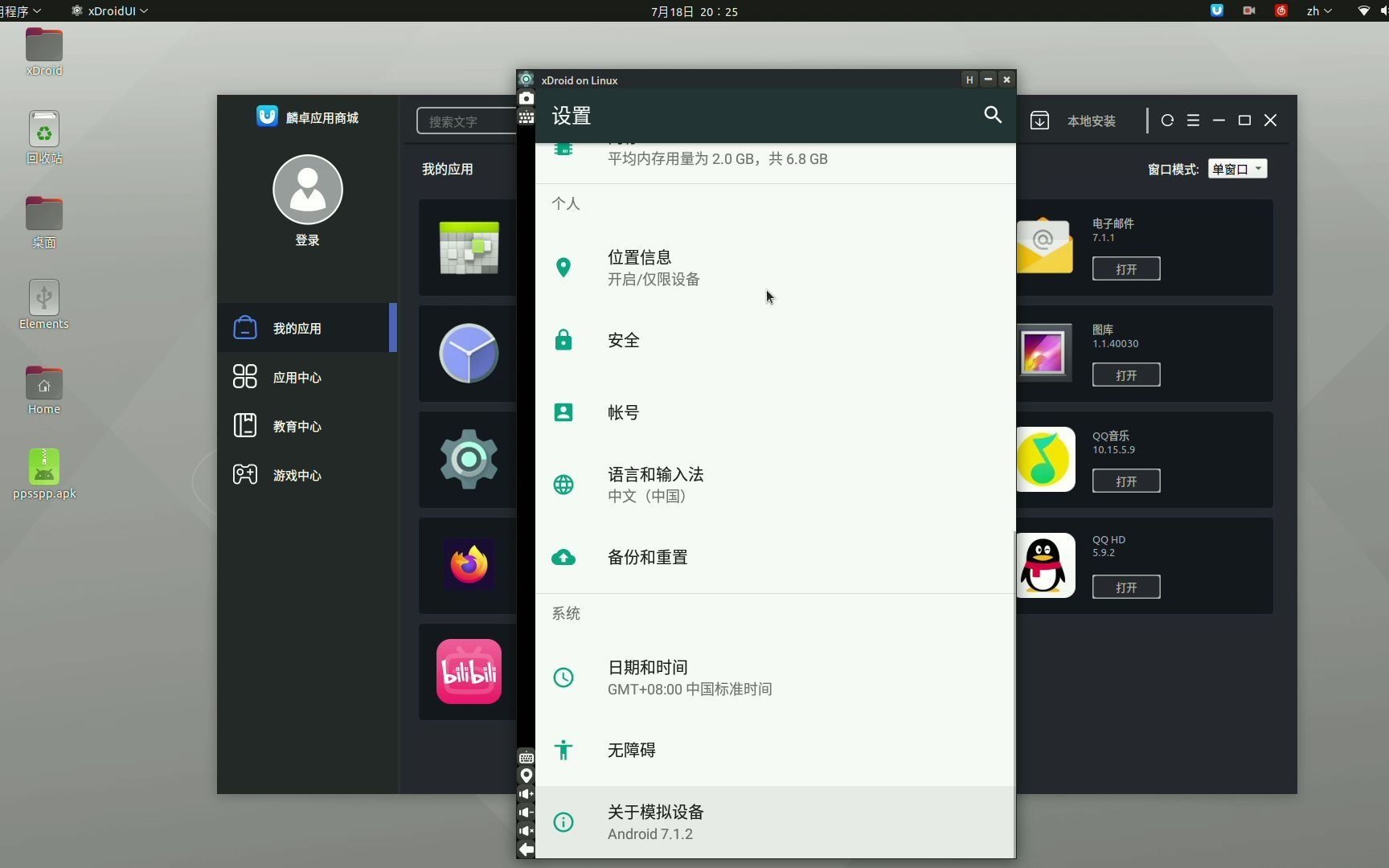Click the location pin icon in xDroid sidebar
Viewport: 1389px width, 868px height.
tap(526, 776)
